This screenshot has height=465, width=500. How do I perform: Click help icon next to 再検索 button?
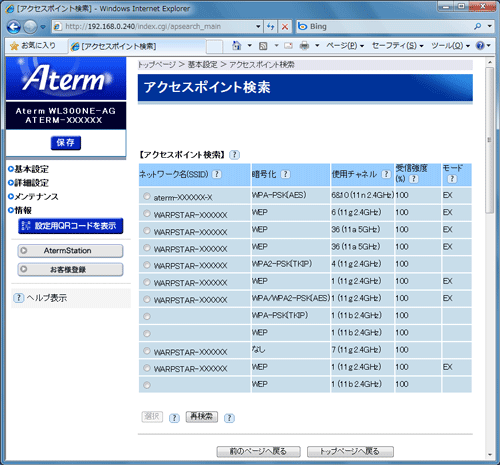[x=229, y=418]
